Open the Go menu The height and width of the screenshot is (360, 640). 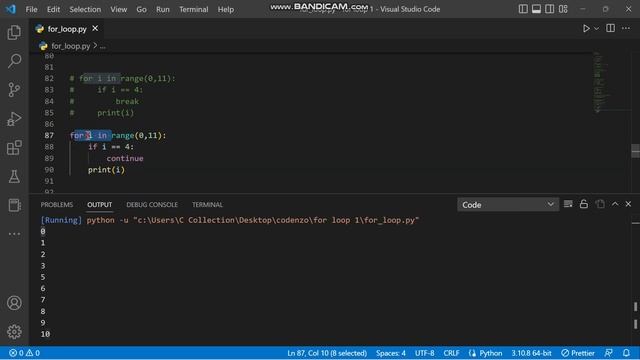[x=141, y=9]
